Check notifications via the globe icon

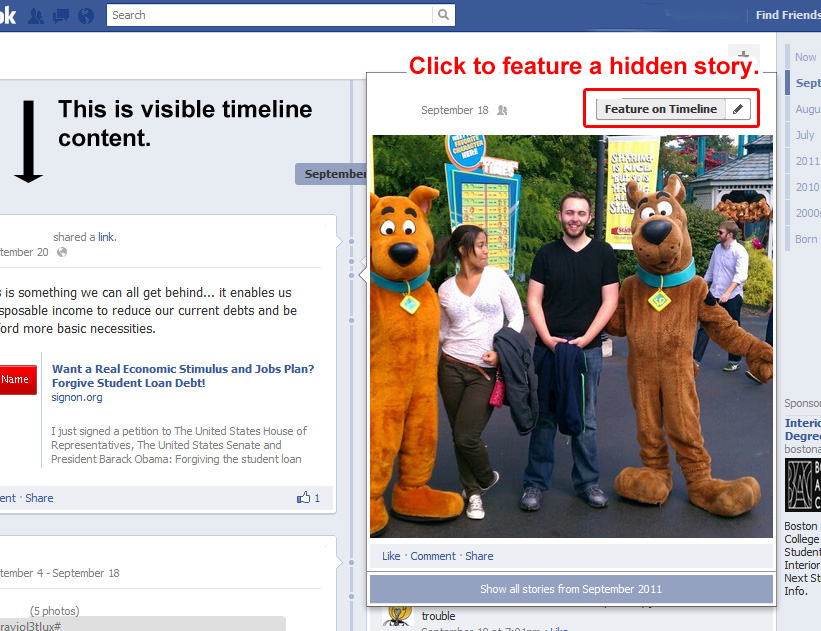pos(86,15)
